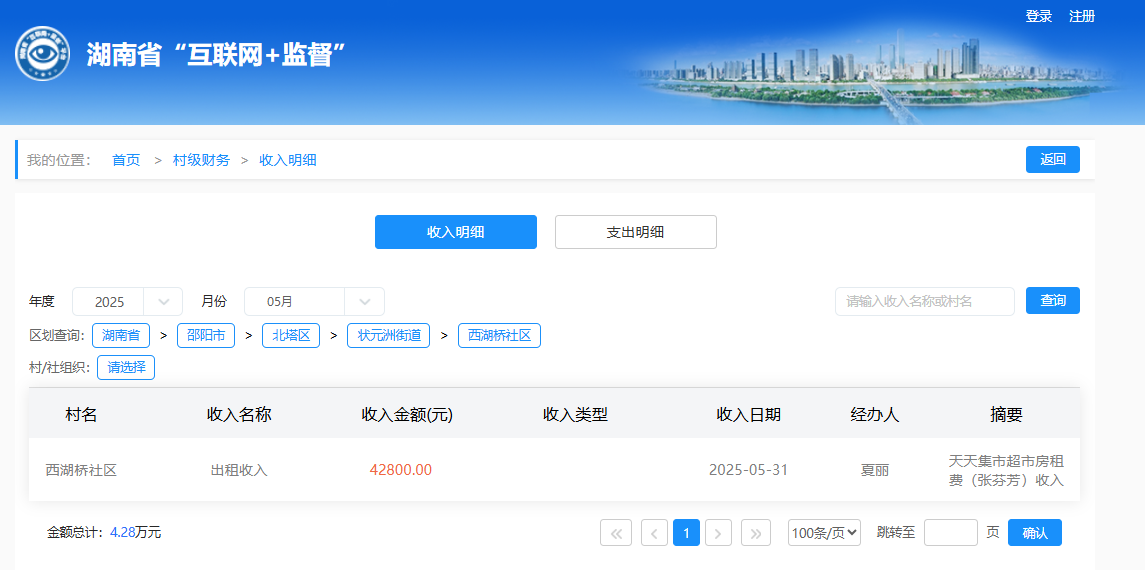
Task: Click the 收入金额(元) column header
Action: (407, 415)
